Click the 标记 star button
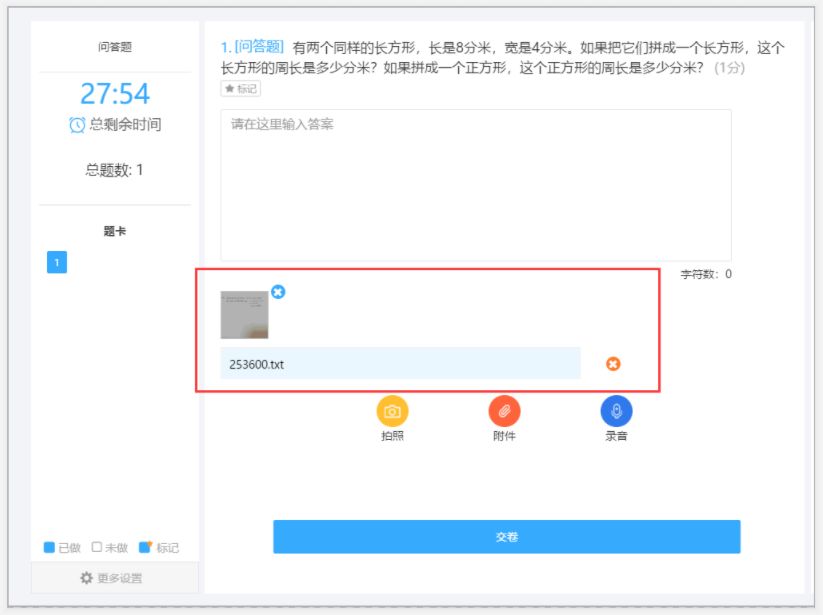This screenshot has width=823, height=615. point(241,89)
